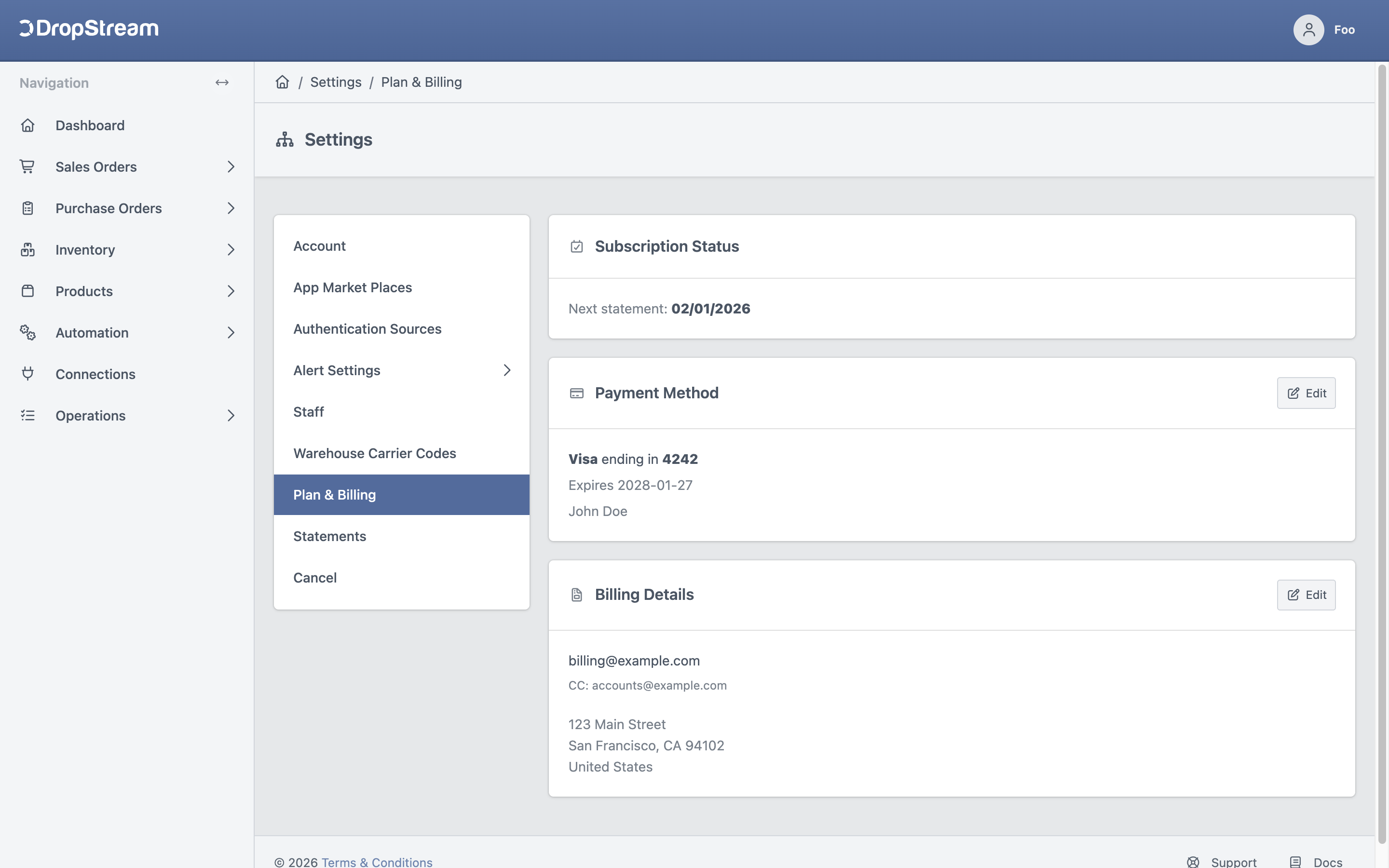
Task: Expand Purchase Orders chevron
Action: [x=231, y=208]
